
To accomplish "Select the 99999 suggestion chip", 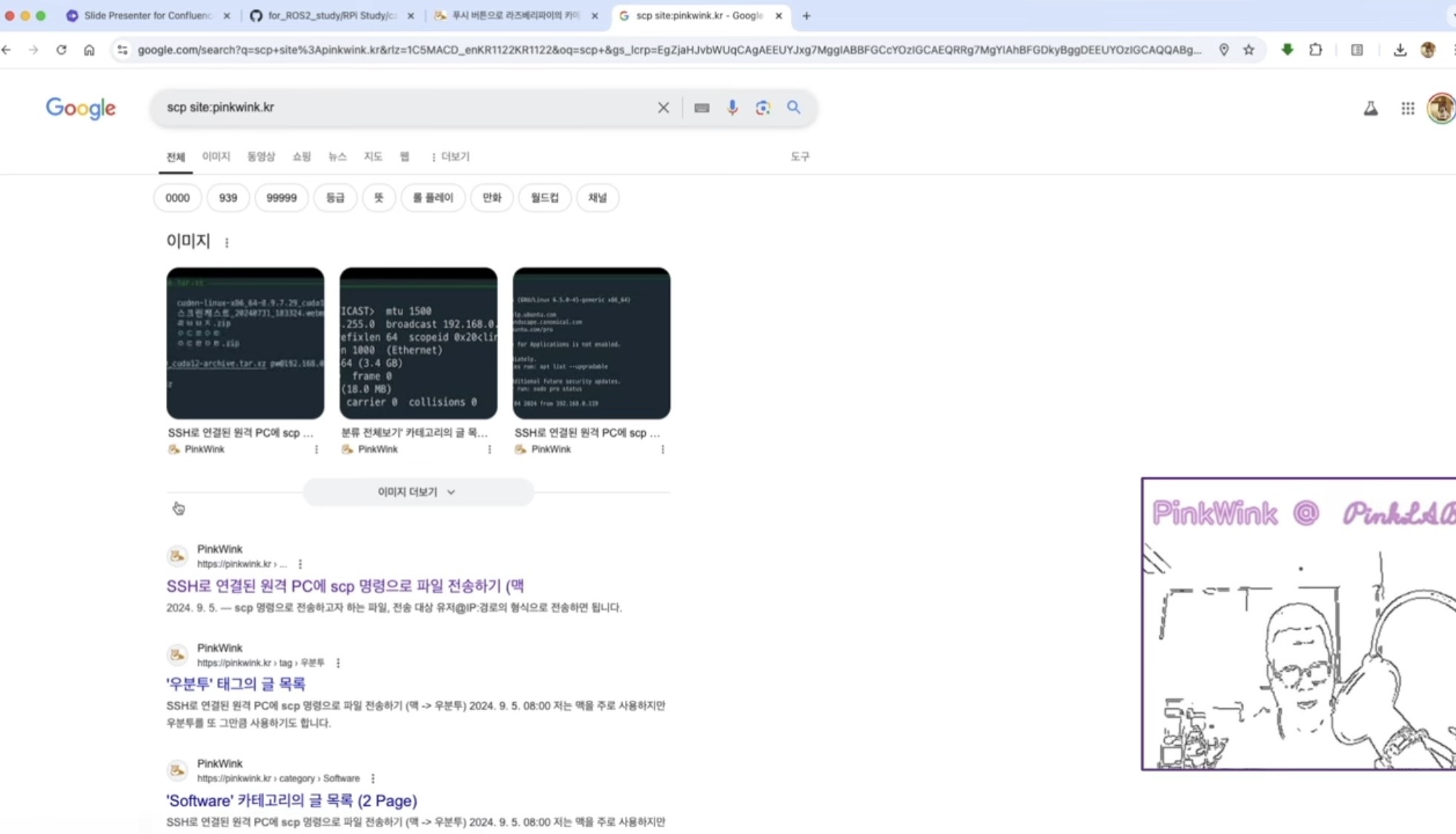I will pos(281,198).
